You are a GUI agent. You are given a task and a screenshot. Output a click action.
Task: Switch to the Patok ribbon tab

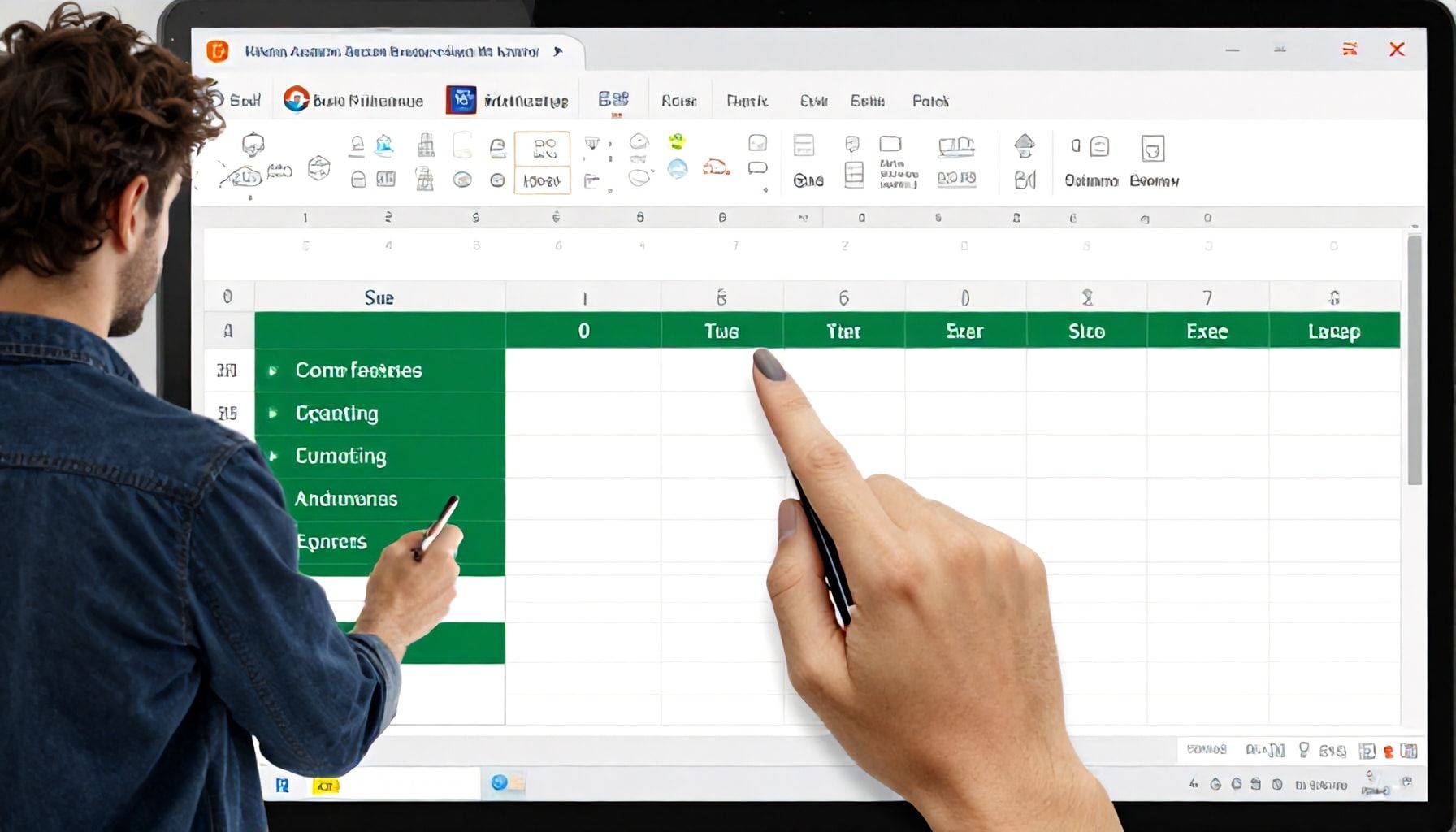[933, 101]
